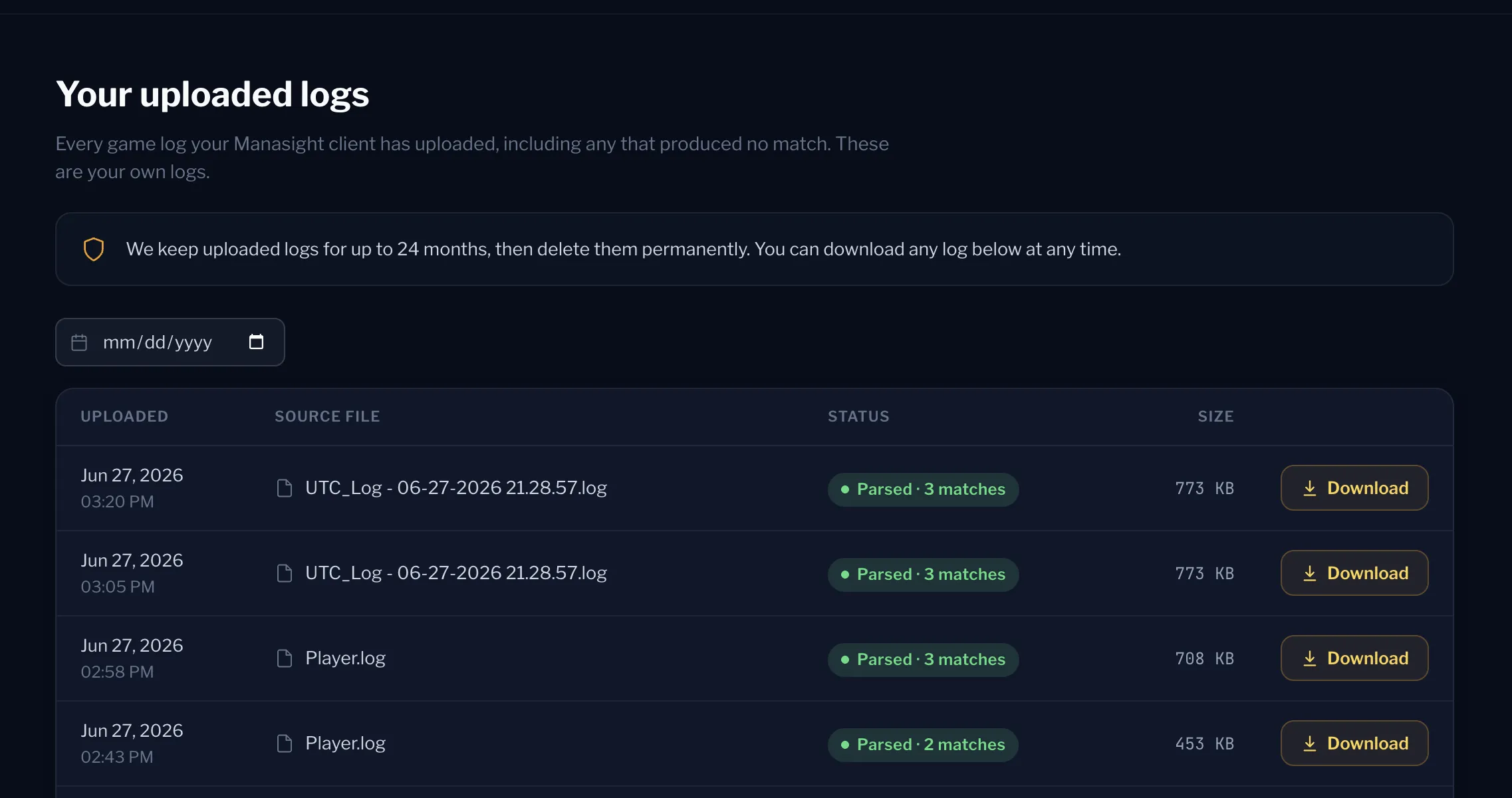
Task: Download the 453 KB Player.log
Action: [1354, 743]
